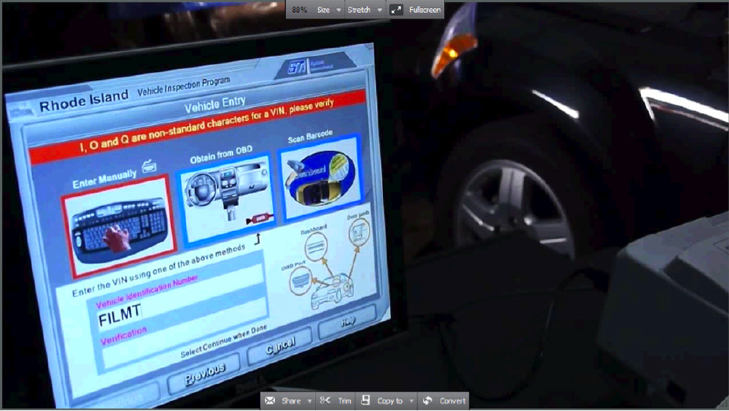Viewport: 729px width, 411px height.
Task: Click the Convert arrows icon
Action: (428, 400)
